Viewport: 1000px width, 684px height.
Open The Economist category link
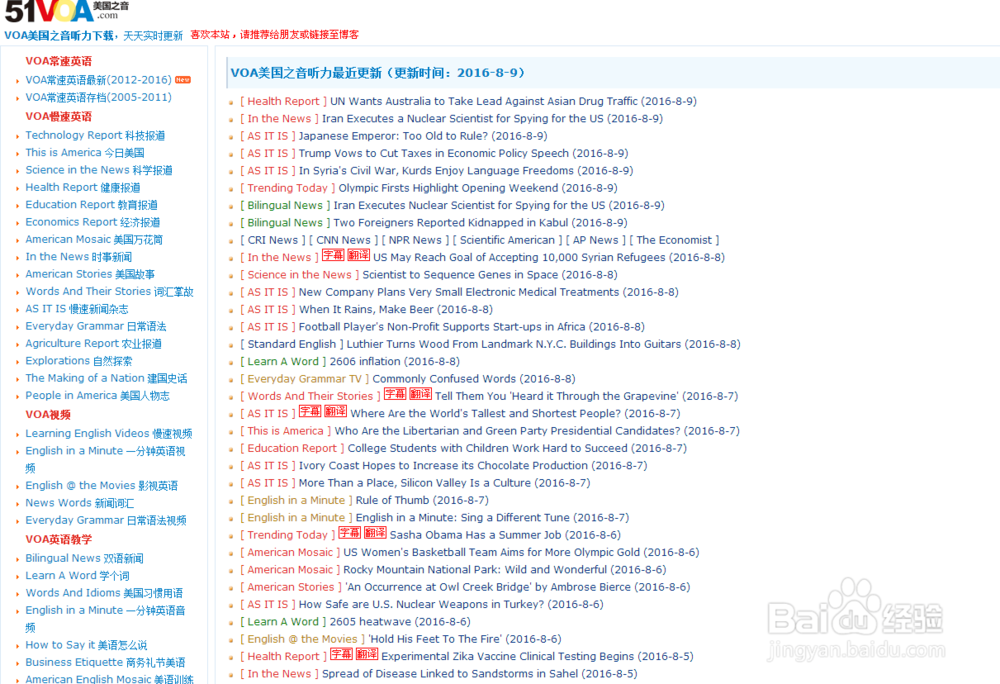click(x=674, y=240)
